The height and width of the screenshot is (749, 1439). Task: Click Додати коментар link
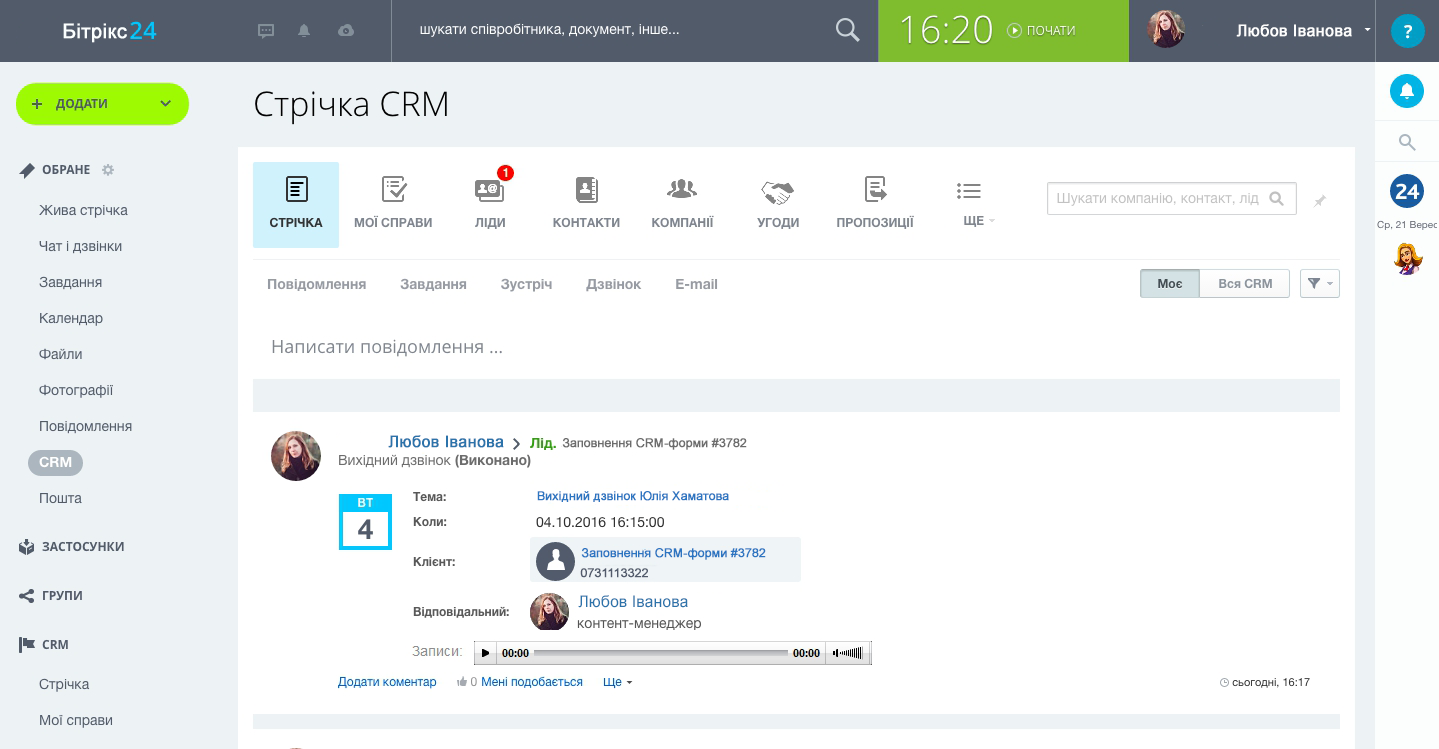pos(387,682)
